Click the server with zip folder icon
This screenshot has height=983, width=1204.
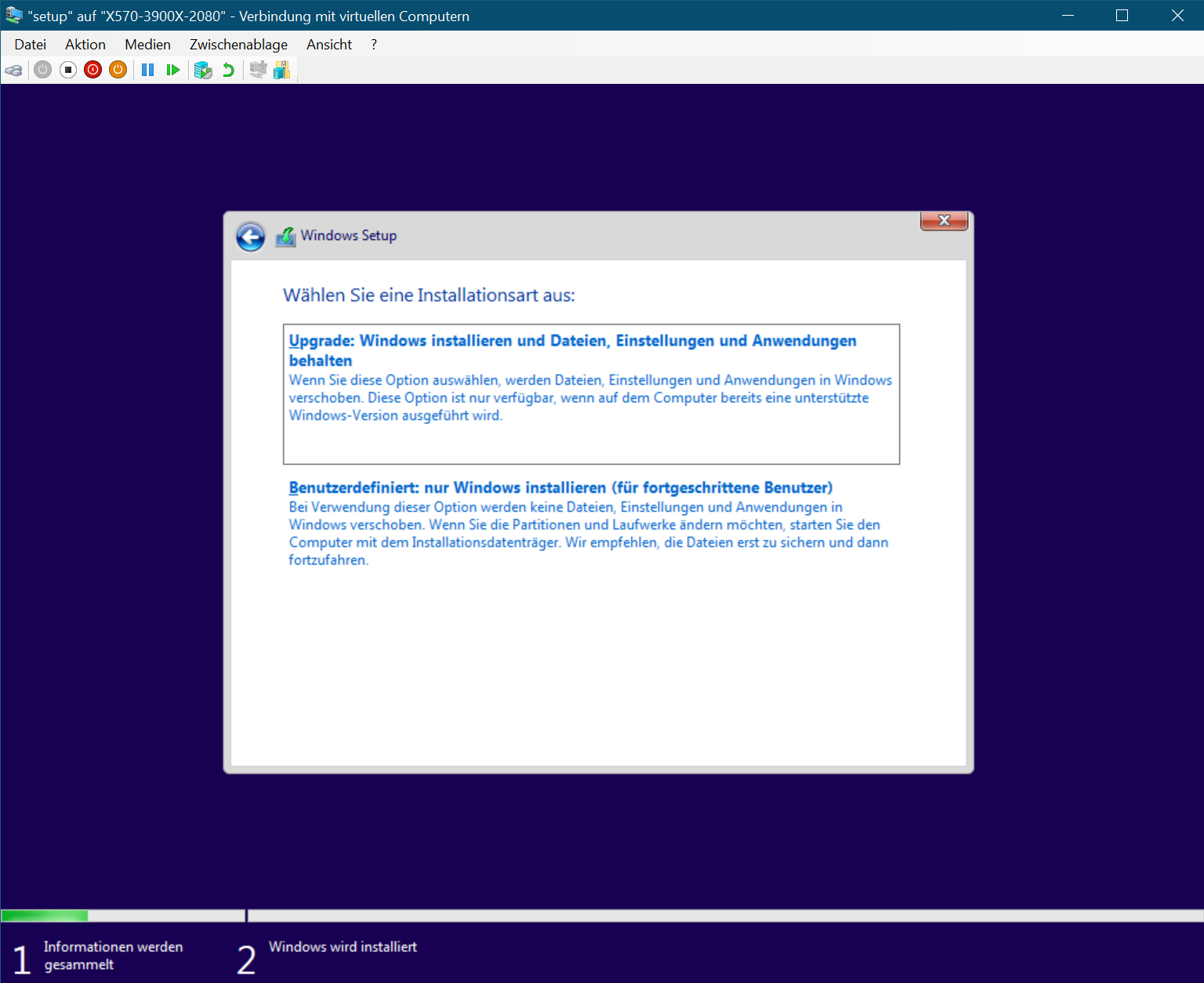282,70
